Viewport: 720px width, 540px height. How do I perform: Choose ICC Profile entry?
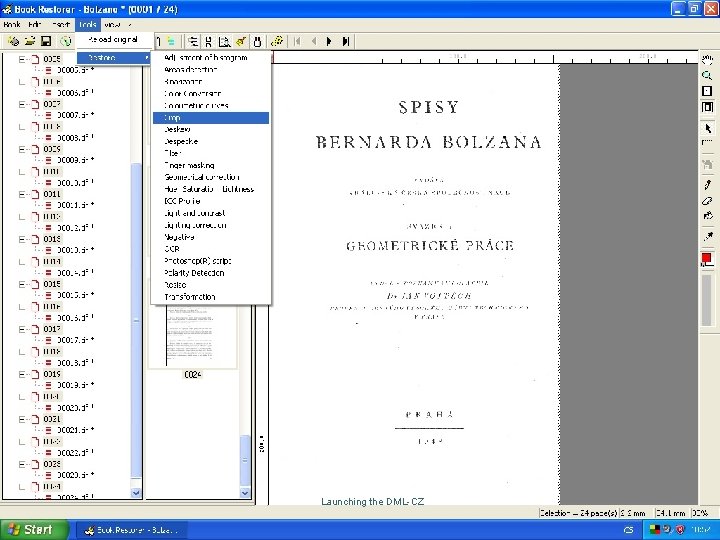click(x=211, y=201)
